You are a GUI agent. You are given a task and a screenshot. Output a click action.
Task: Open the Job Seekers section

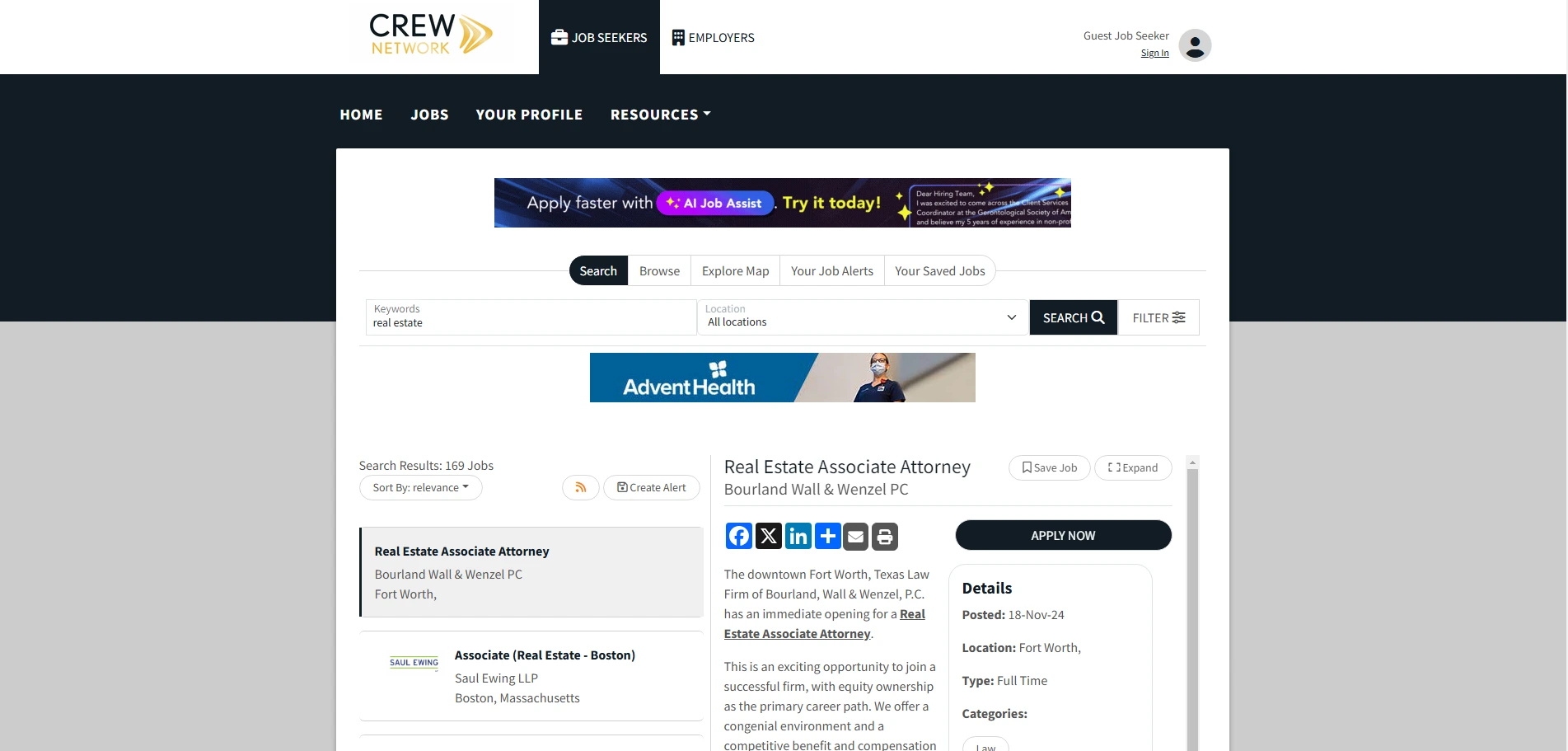click(x=599, y=37)
